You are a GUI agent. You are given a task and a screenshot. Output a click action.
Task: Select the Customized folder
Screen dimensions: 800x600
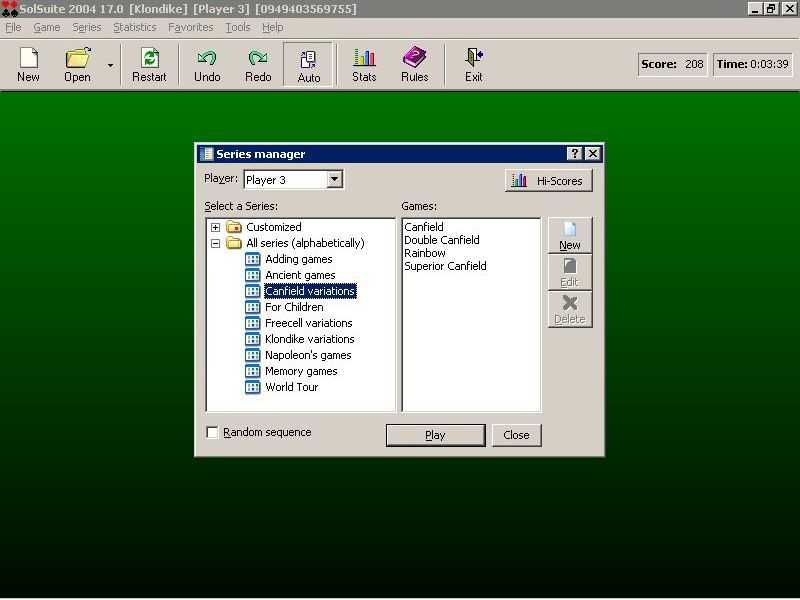coord(273,227)
